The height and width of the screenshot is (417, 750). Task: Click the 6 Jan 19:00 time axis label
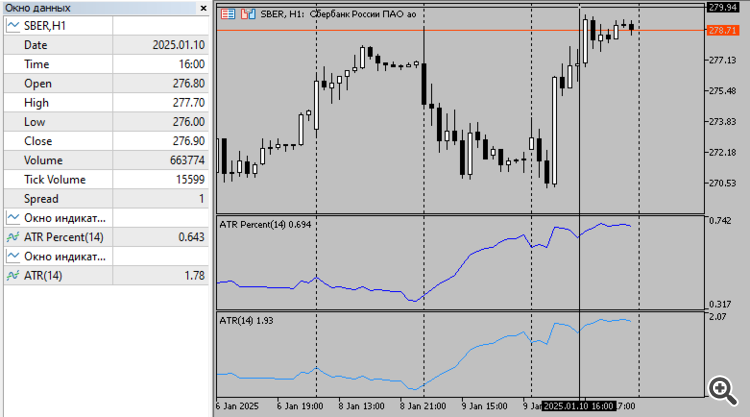point(300,406)
